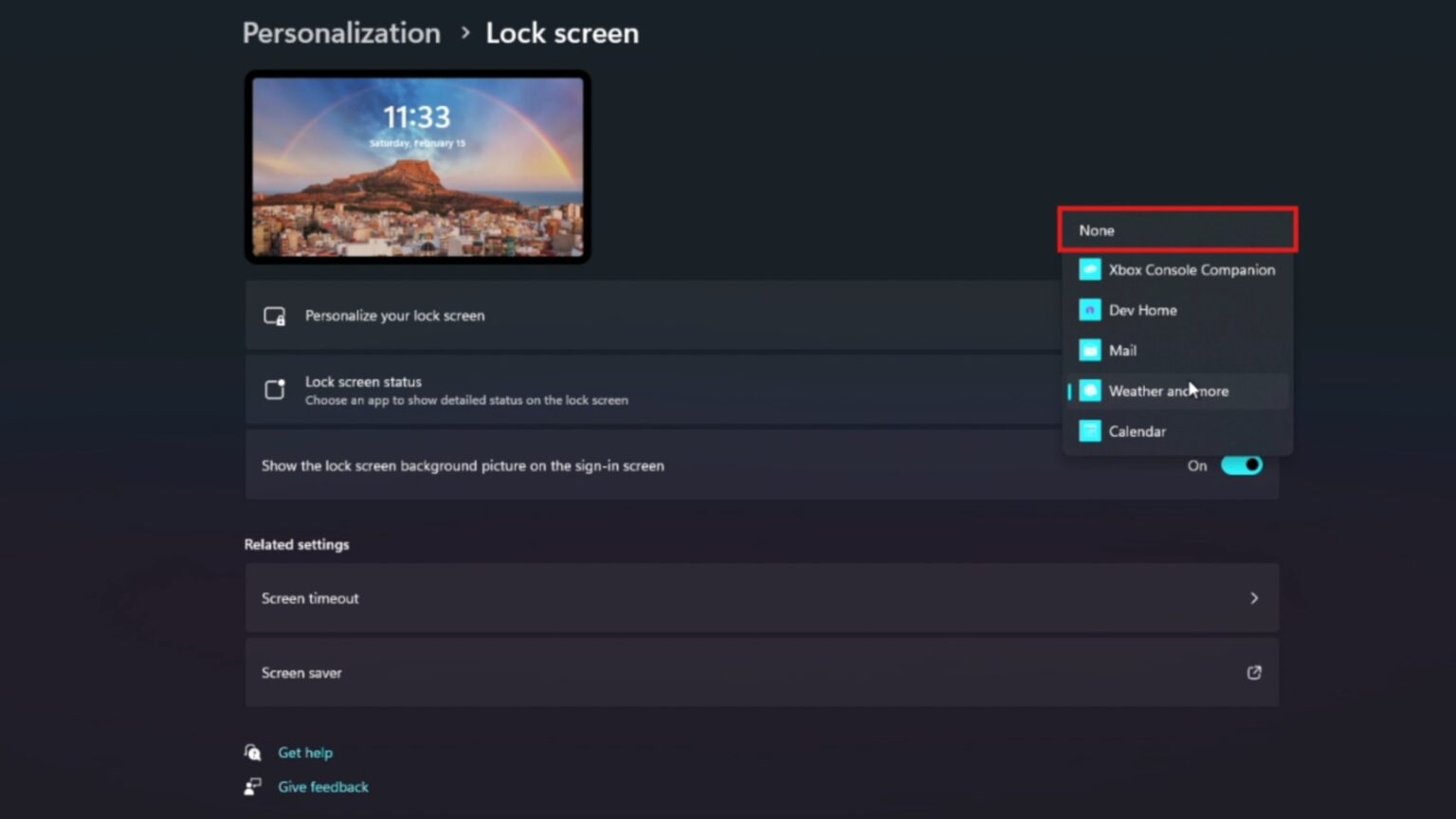Click the lock screen preview thumbnail
This screenshot has height=819, width=1456.
[x=417, y=167]
